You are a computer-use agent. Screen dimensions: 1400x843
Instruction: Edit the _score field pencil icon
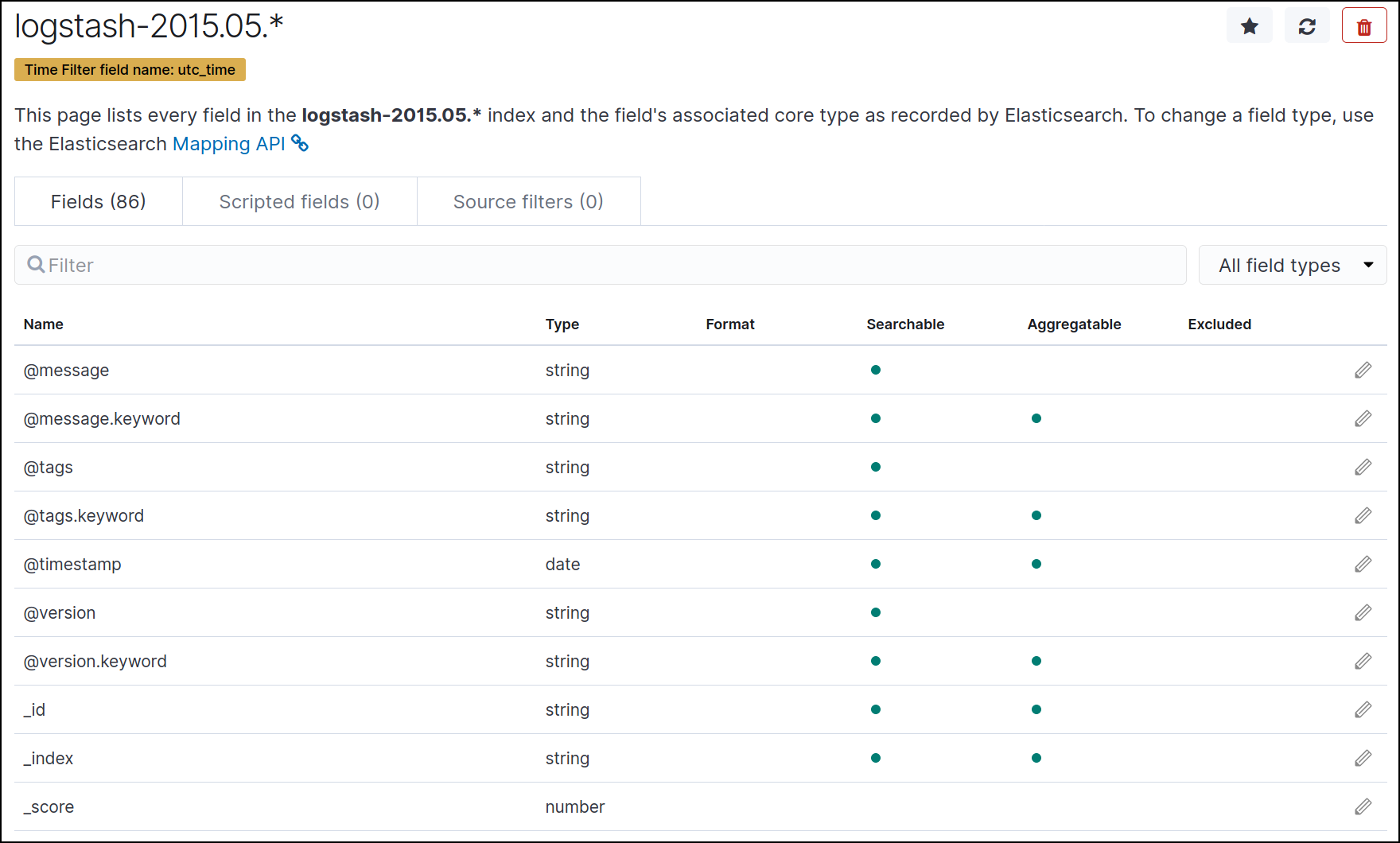[1363, 806]
